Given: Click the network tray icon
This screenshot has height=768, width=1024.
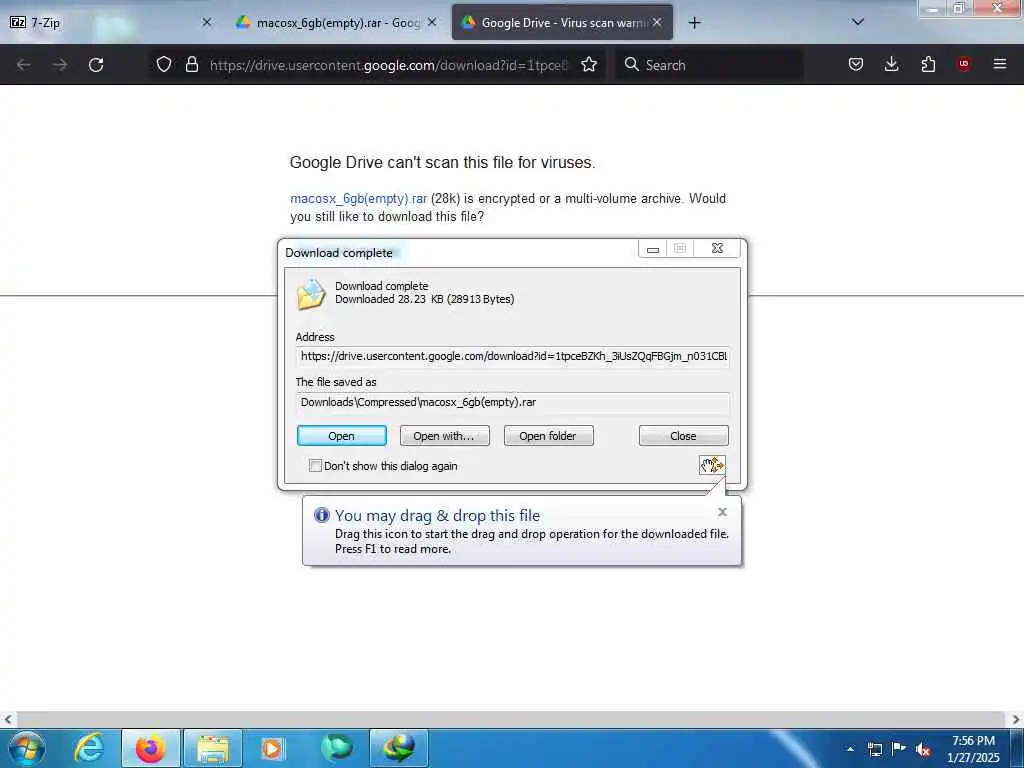Looking at the screenshot, I should pos(874,750).
